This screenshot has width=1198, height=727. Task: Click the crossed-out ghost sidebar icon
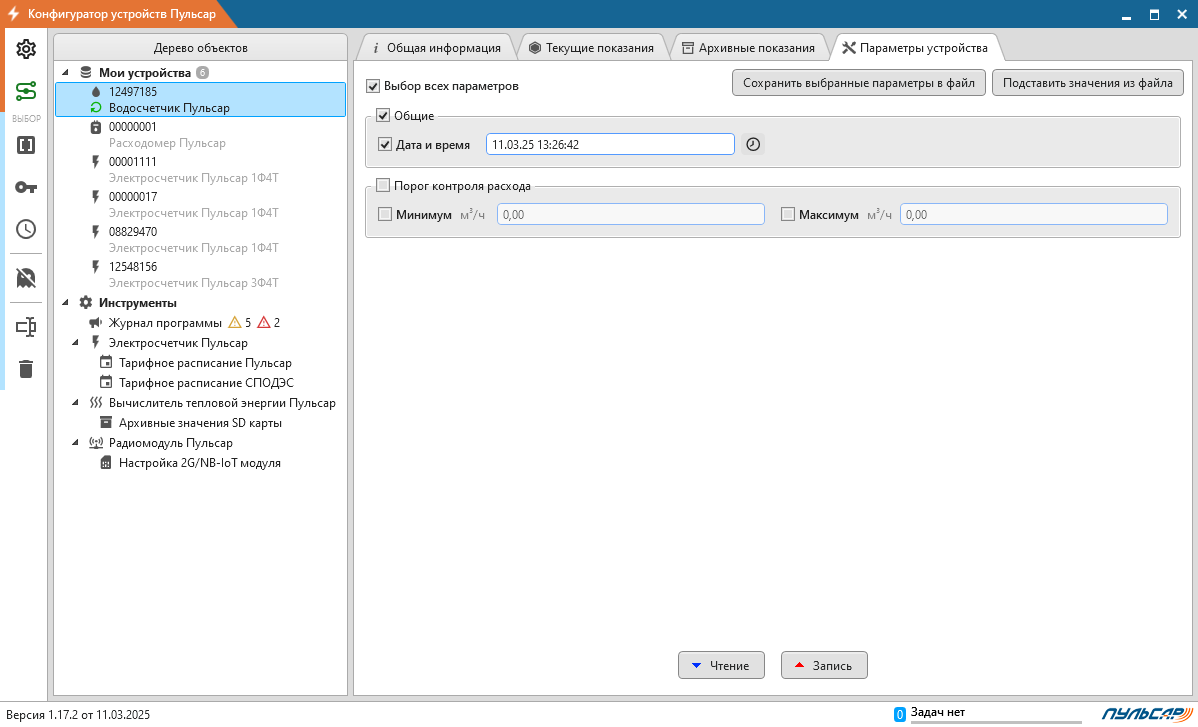[x=26, y=278]
